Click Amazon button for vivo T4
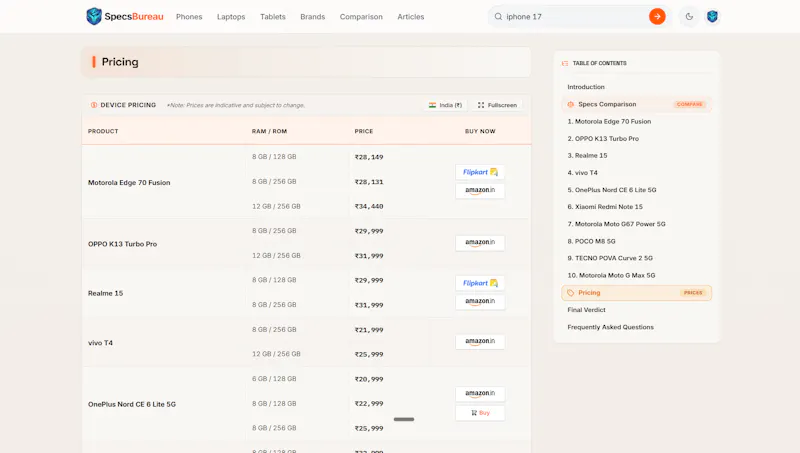Viewport: 800px width, 453px height. click(x=480, y=341)
